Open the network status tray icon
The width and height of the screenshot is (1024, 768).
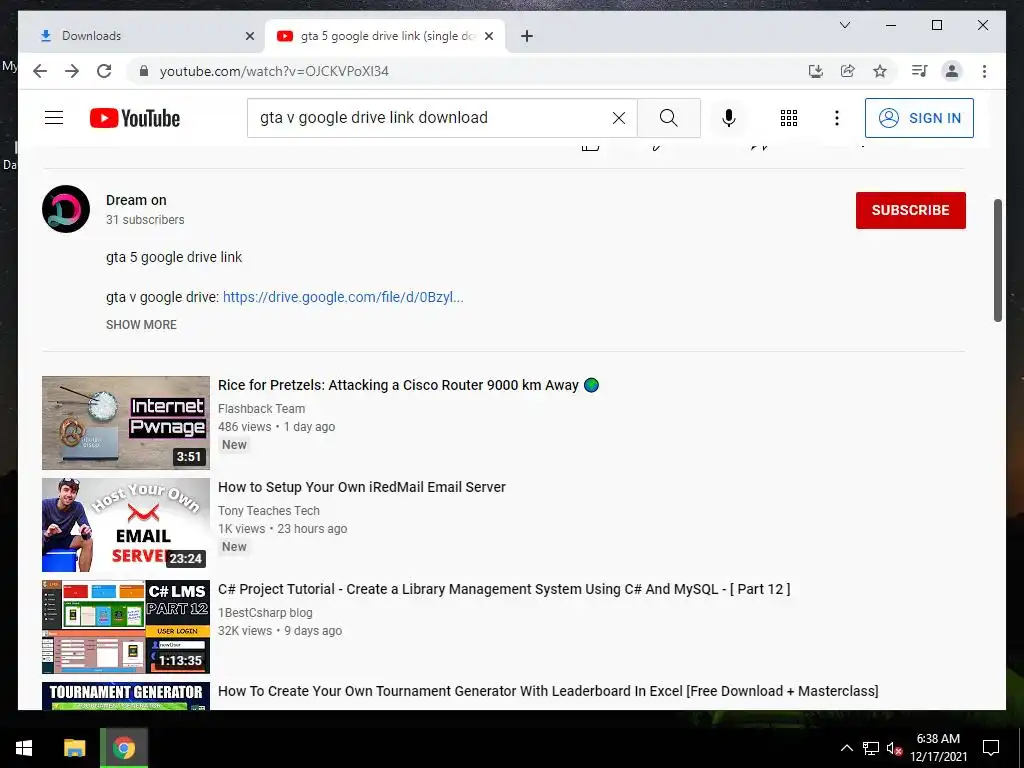pyautogui.click(x=871, y=748)
